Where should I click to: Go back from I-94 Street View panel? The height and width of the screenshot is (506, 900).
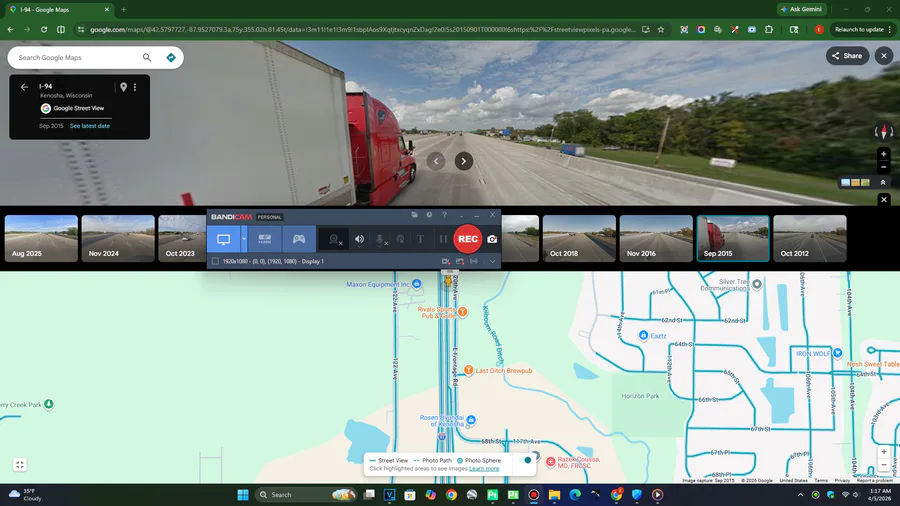24,87
